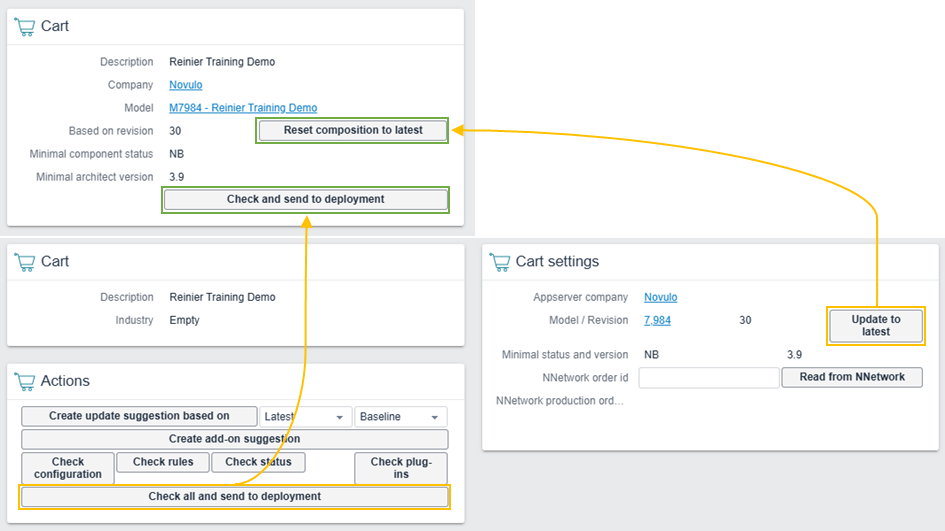This screenshot has width=945, height=531.
Task: Click the cart icon in Cart settings header
Action: point(500,262)
